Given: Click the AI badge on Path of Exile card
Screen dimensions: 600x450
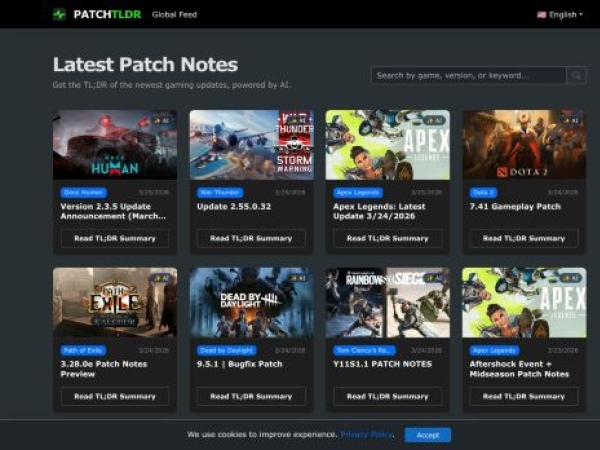Looking at the screenshot, I should (161, 278).
